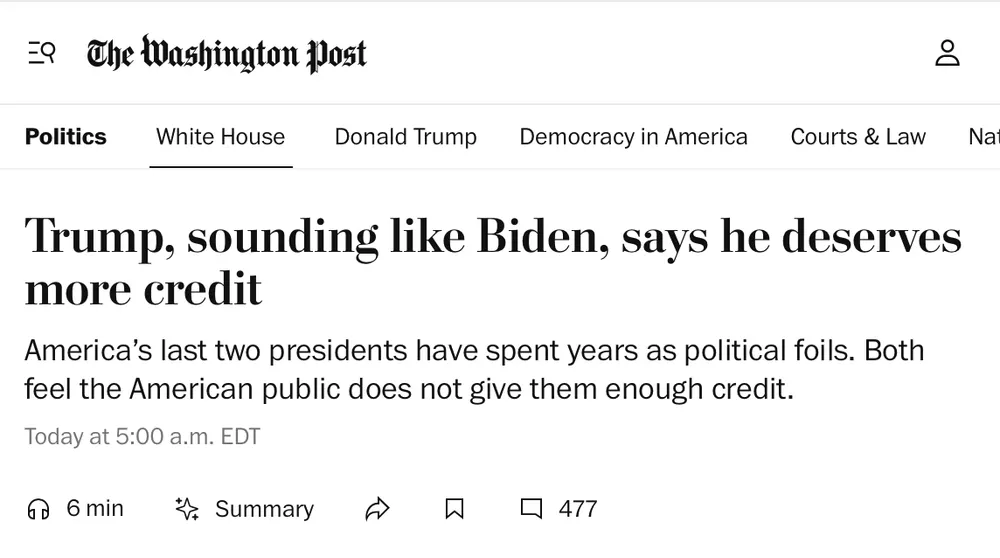Click the headline about Trump deserving credit

pos(492,262)
